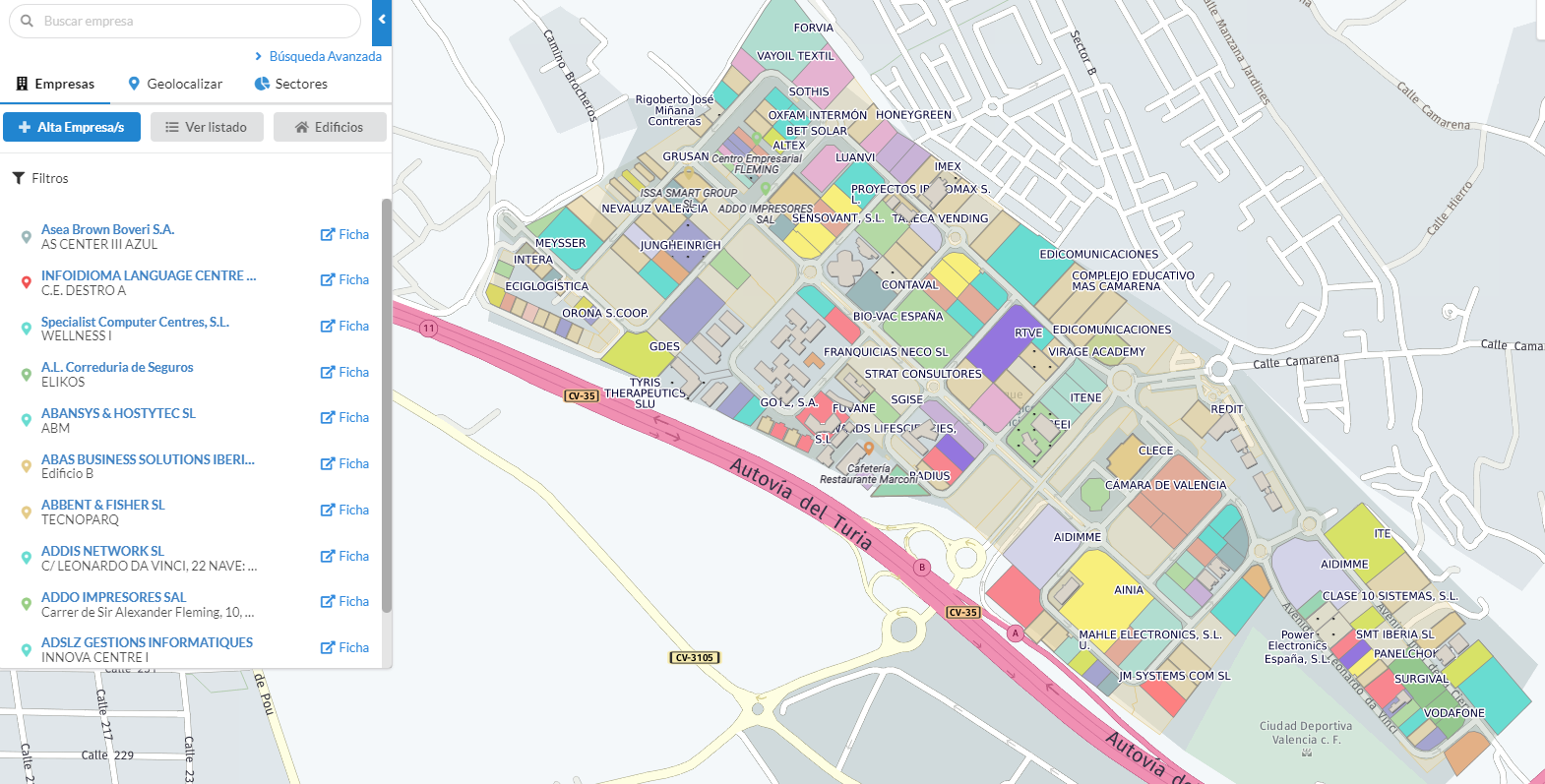
Task: Click the red pin for INFOIDIOMA LANGUAGE CENTRE
Action: point(27,282)
